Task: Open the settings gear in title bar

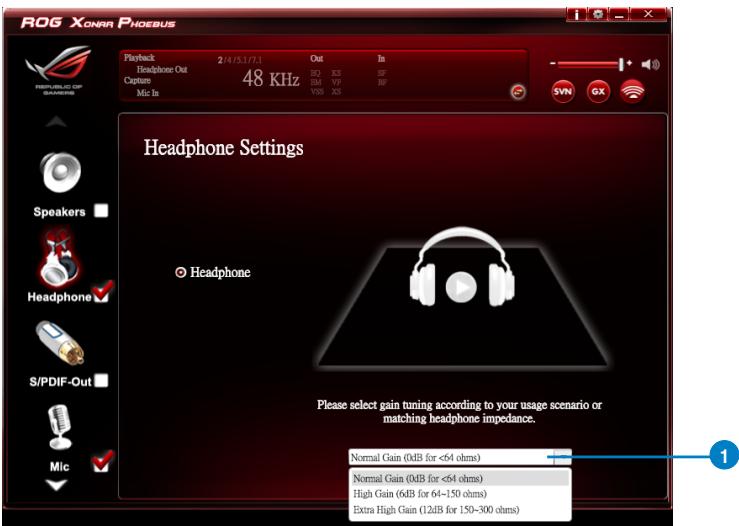Action: pyautogui.click(x=598, y=14)
